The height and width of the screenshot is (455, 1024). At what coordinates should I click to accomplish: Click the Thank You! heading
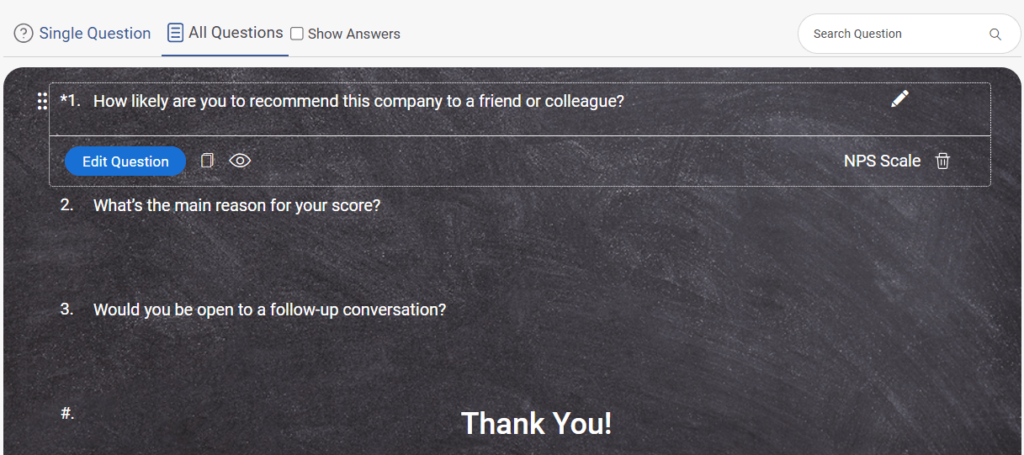536,423
